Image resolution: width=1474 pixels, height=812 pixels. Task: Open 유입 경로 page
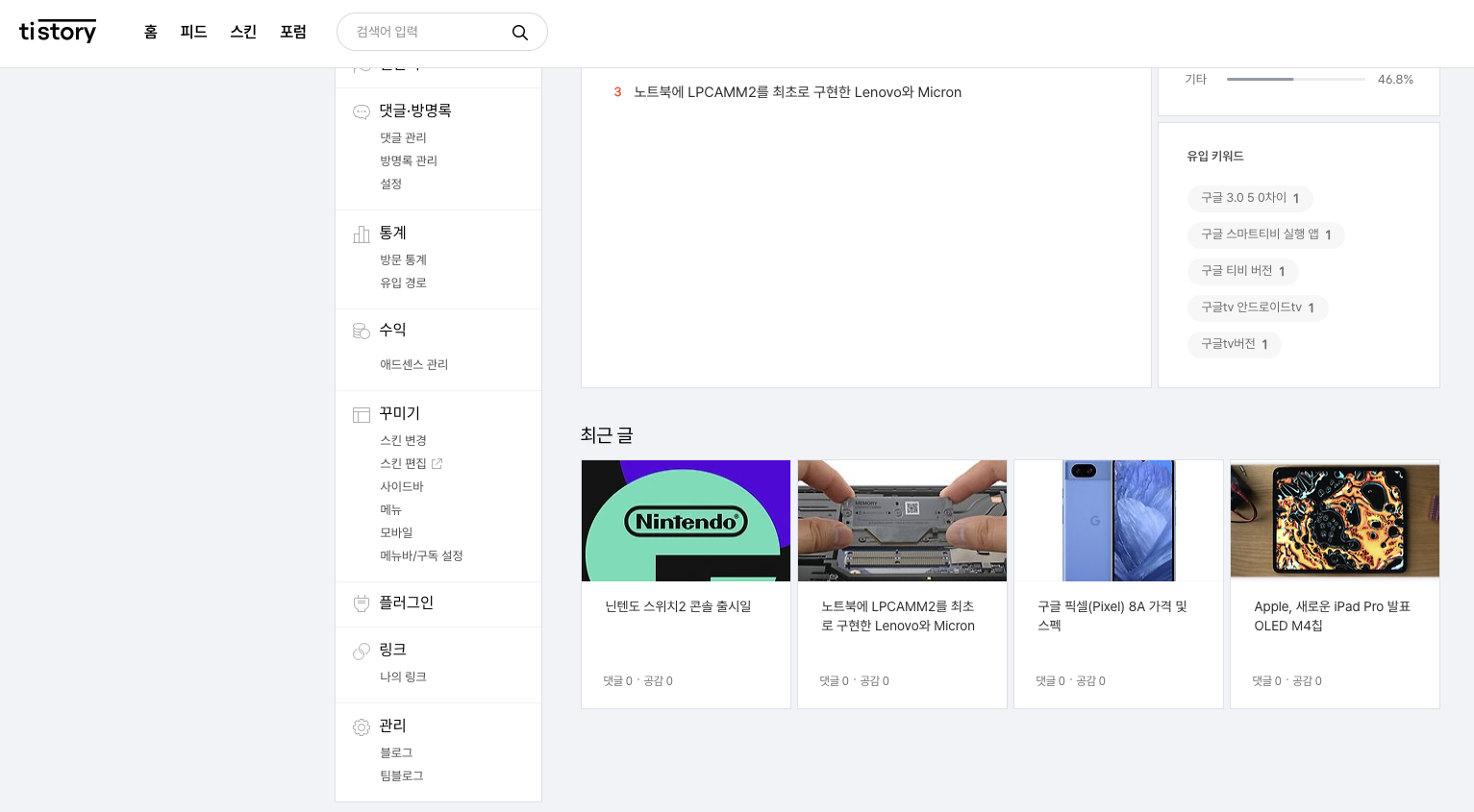tap(403, 283)
